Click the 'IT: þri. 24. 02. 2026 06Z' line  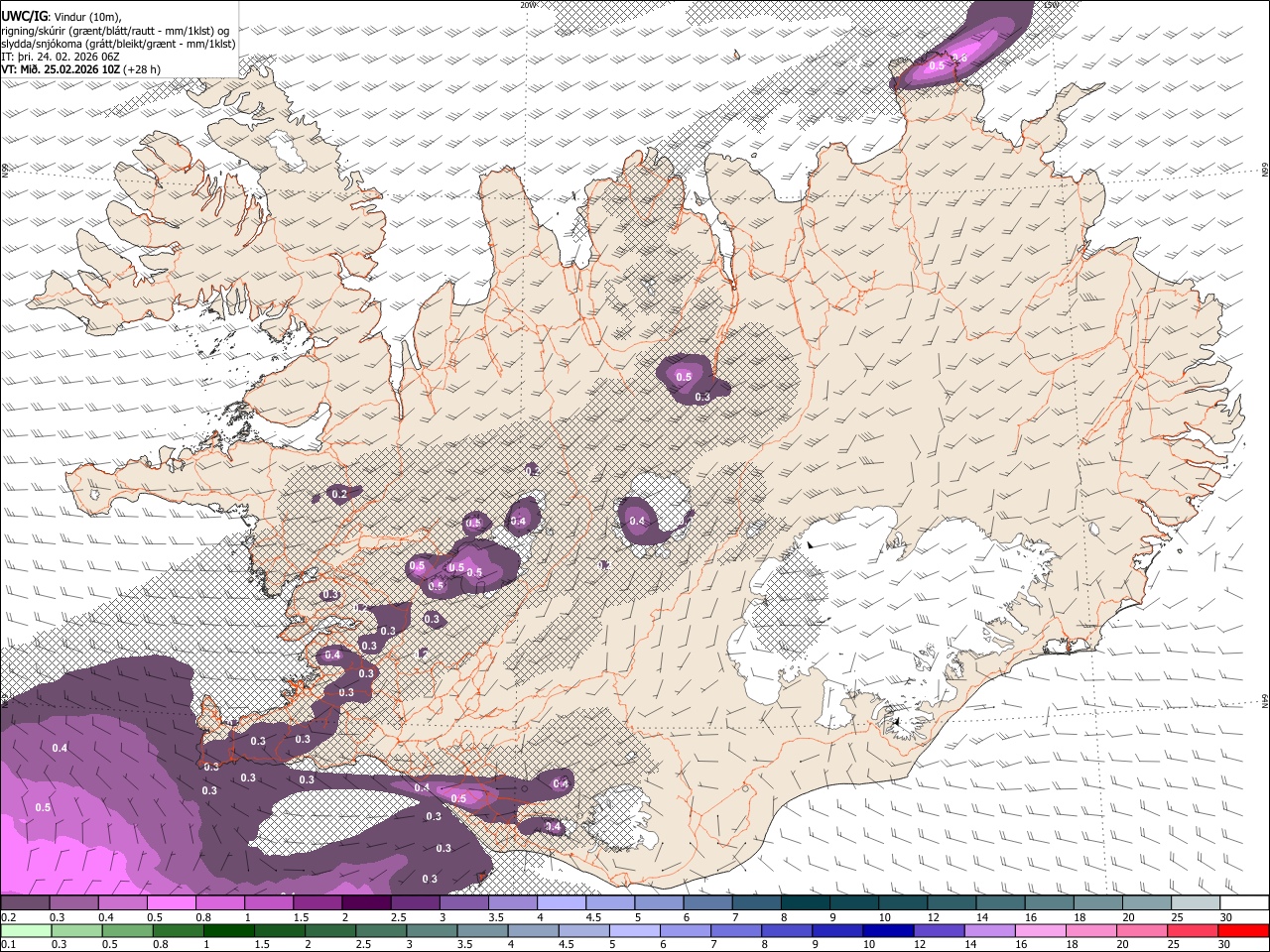60,57
